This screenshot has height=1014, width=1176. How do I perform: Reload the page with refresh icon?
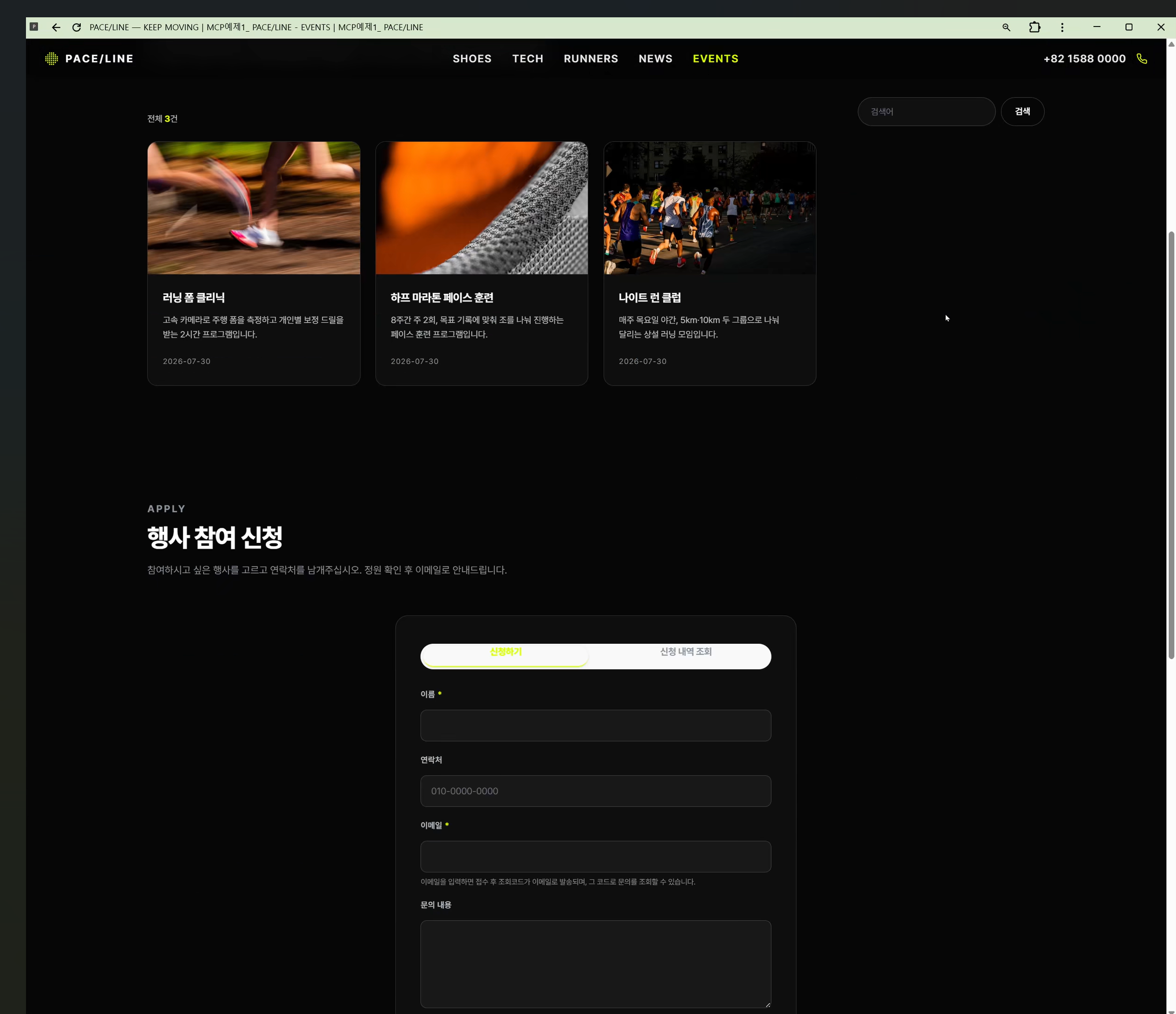(76, 27)
